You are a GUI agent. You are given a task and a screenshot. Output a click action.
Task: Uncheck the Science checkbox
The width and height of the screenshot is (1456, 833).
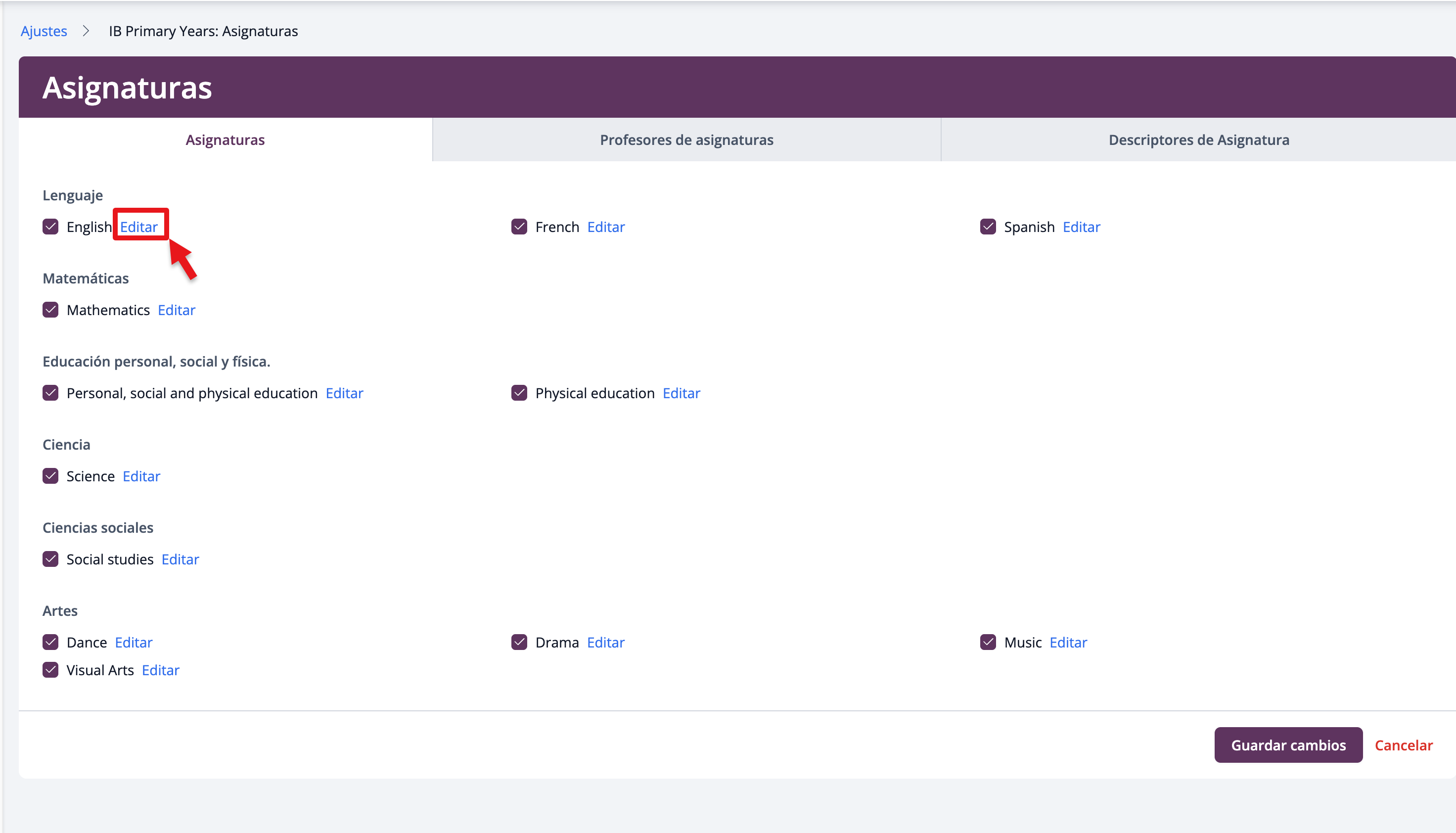tap(50, 475)
